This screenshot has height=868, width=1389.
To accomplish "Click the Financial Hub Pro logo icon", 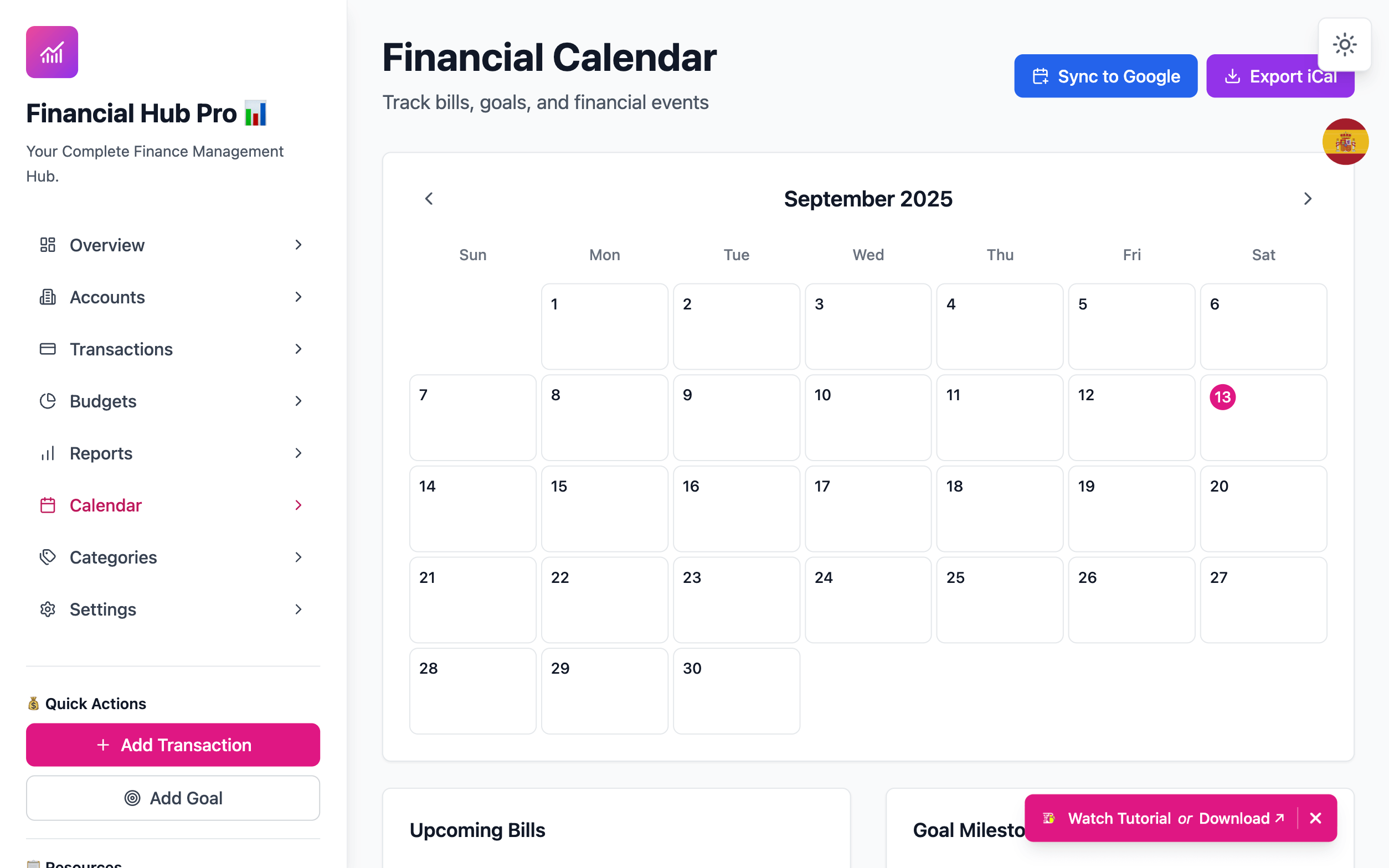I will [x=52, y=52].
